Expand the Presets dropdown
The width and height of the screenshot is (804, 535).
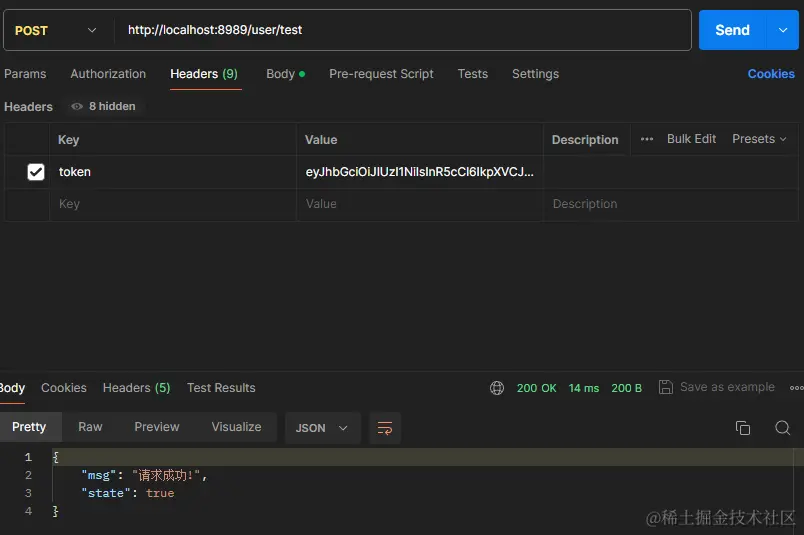[759, 139]
